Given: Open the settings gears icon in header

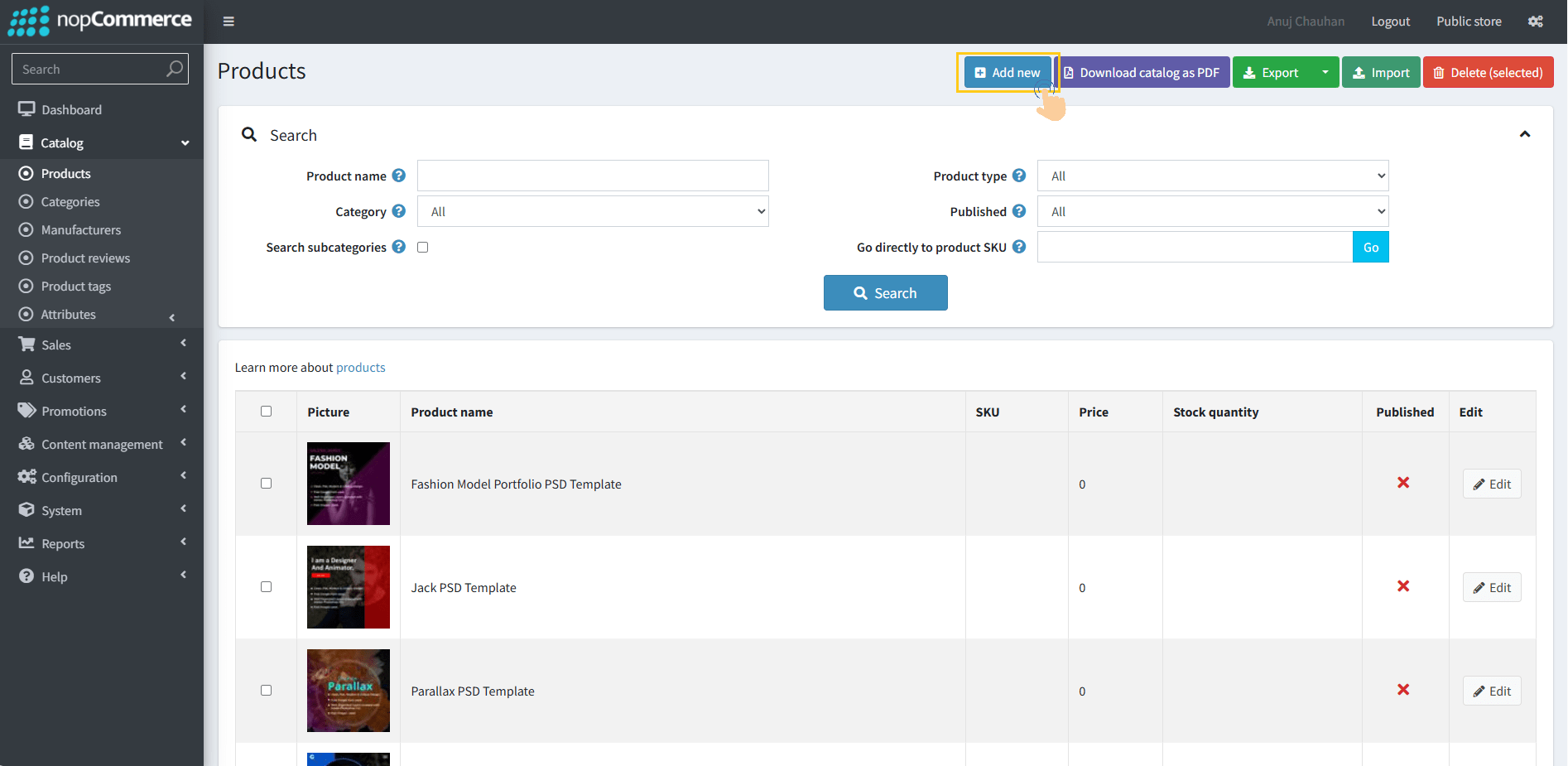Looking at the screenshot, I should (x=1535, y=22).
